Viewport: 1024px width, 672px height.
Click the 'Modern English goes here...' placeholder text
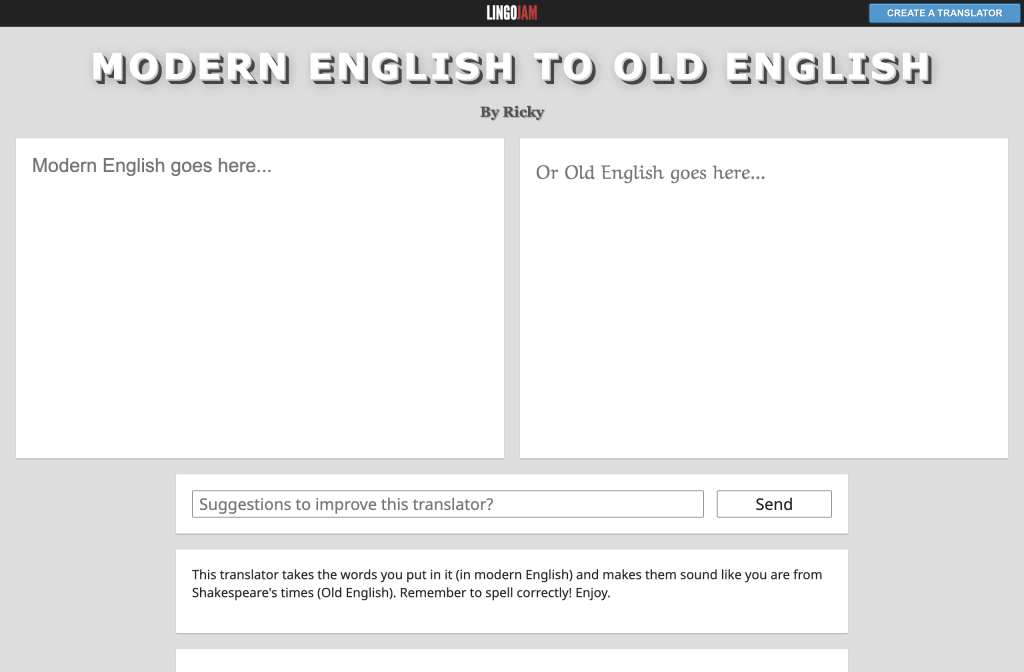[152, 166]
